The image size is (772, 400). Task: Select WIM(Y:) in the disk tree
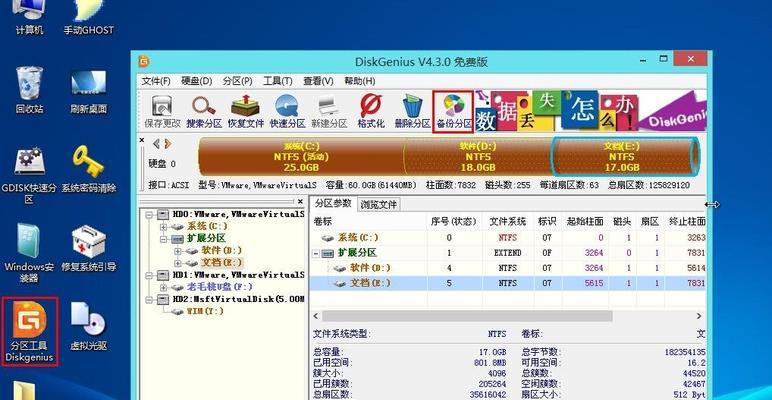204,311
